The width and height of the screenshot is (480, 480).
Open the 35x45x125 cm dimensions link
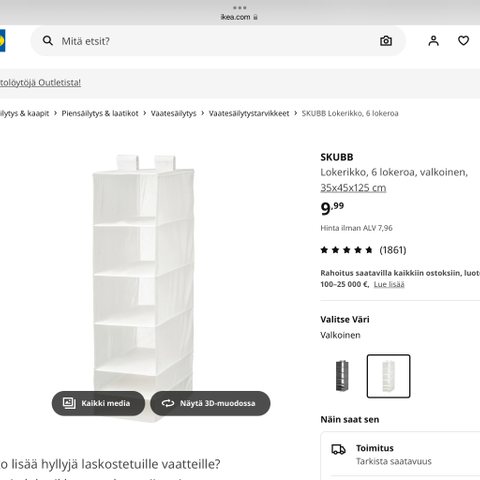353,188
